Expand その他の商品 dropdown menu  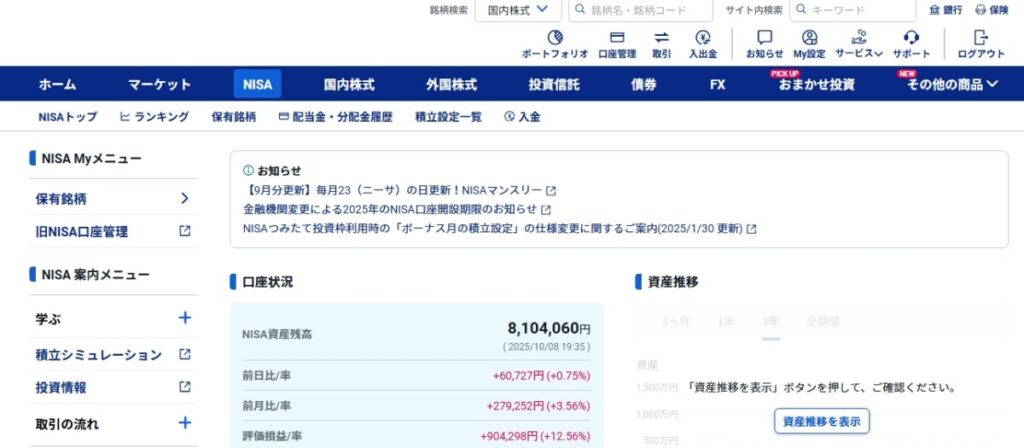[x=952, y=84]
